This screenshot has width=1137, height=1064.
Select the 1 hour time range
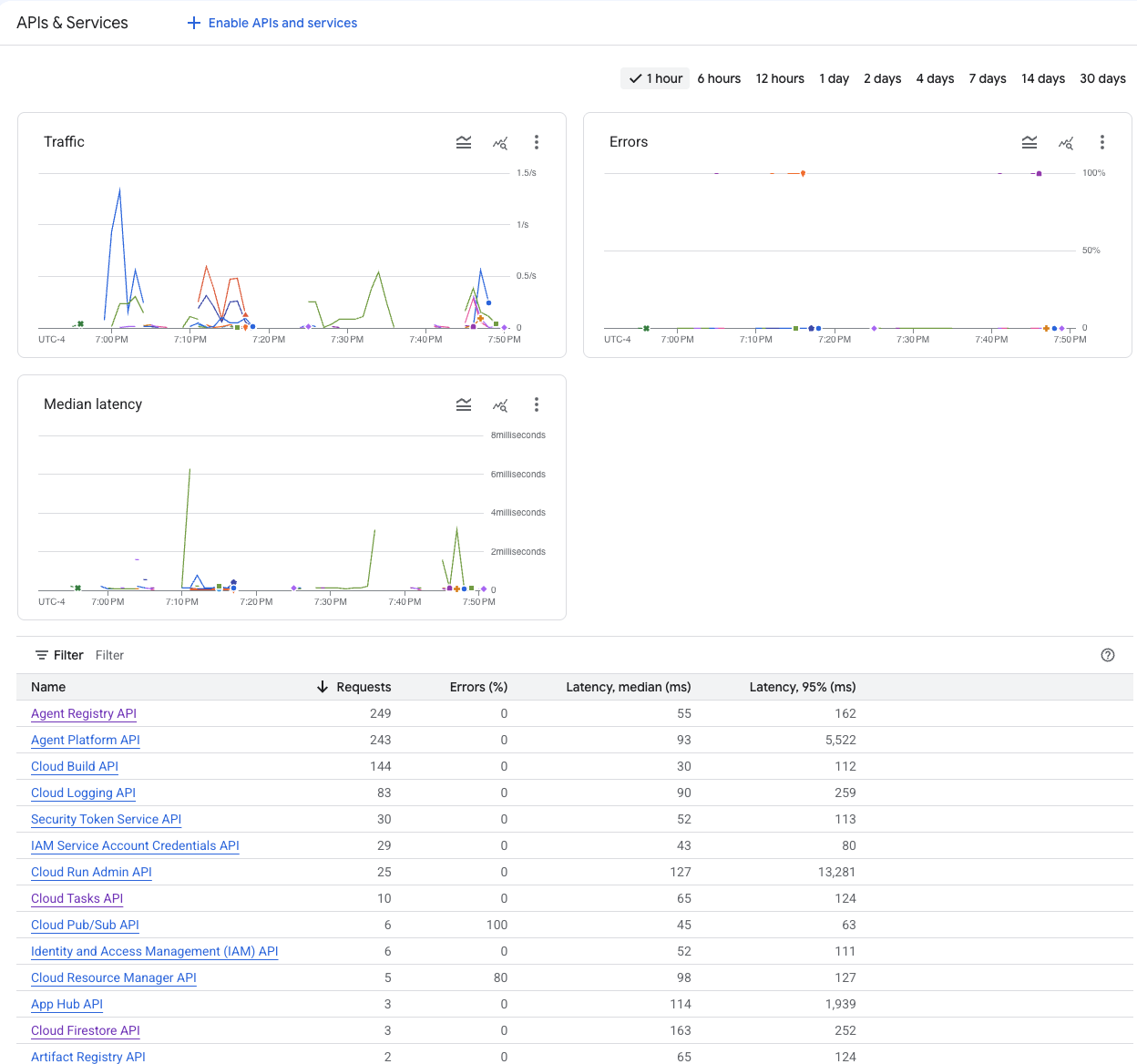coord(655,78)
